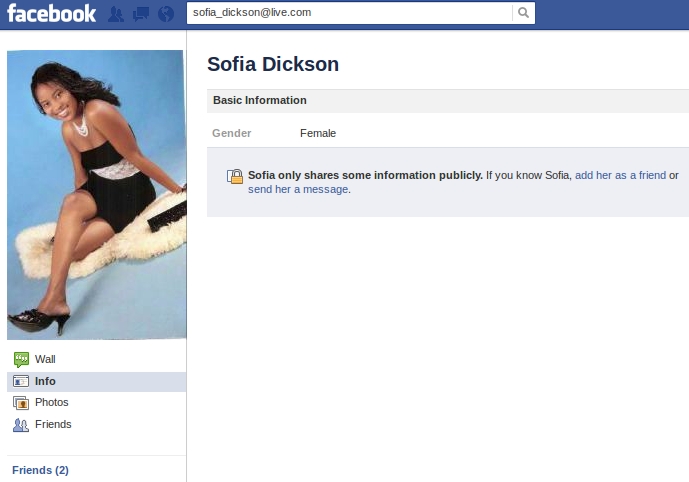Open Sofia Dickson's profile photo
The image size is (689, 482).
pos(97,195)
